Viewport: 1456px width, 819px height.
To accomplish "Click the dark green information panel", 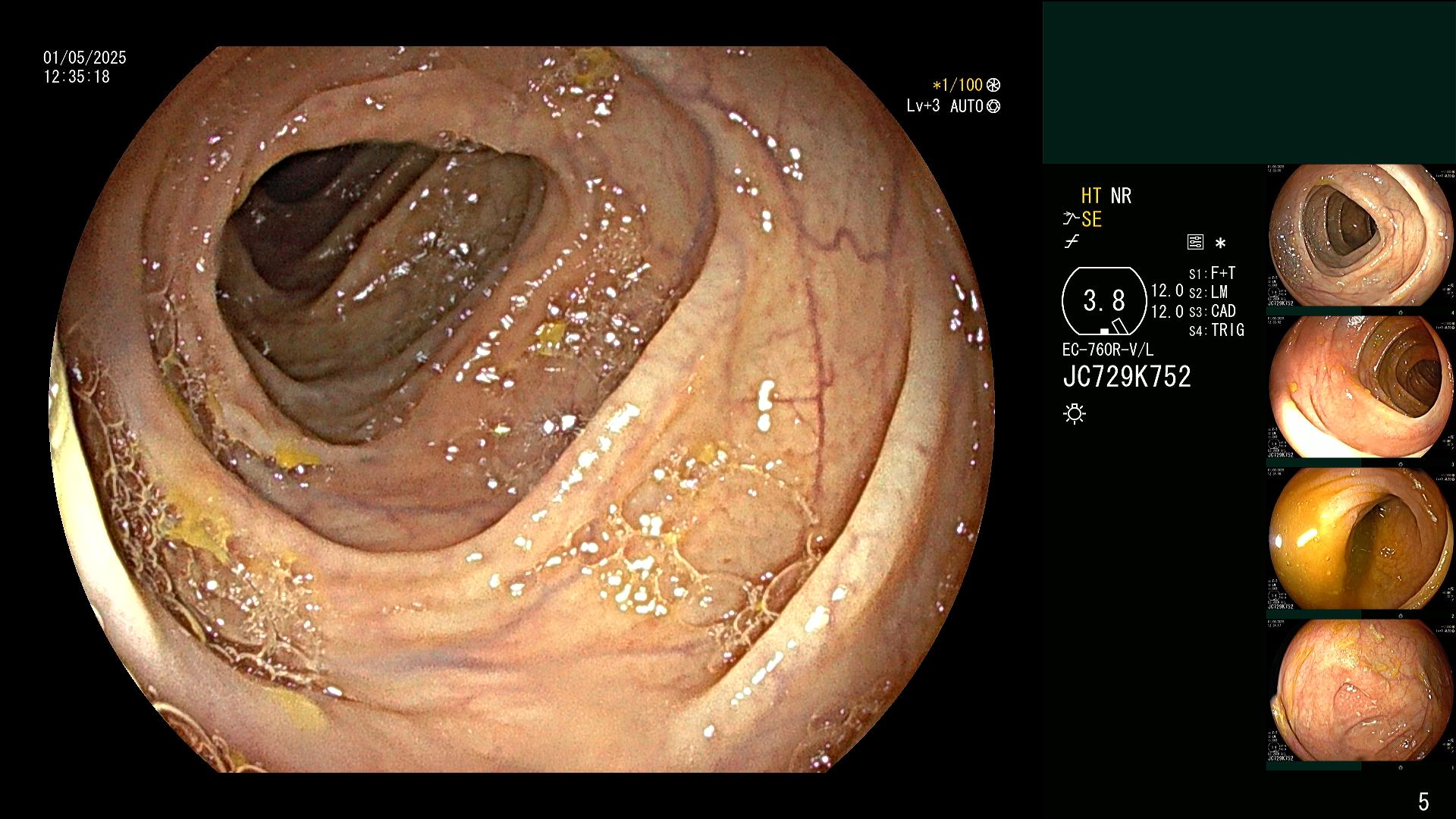I will point(1249,83).
